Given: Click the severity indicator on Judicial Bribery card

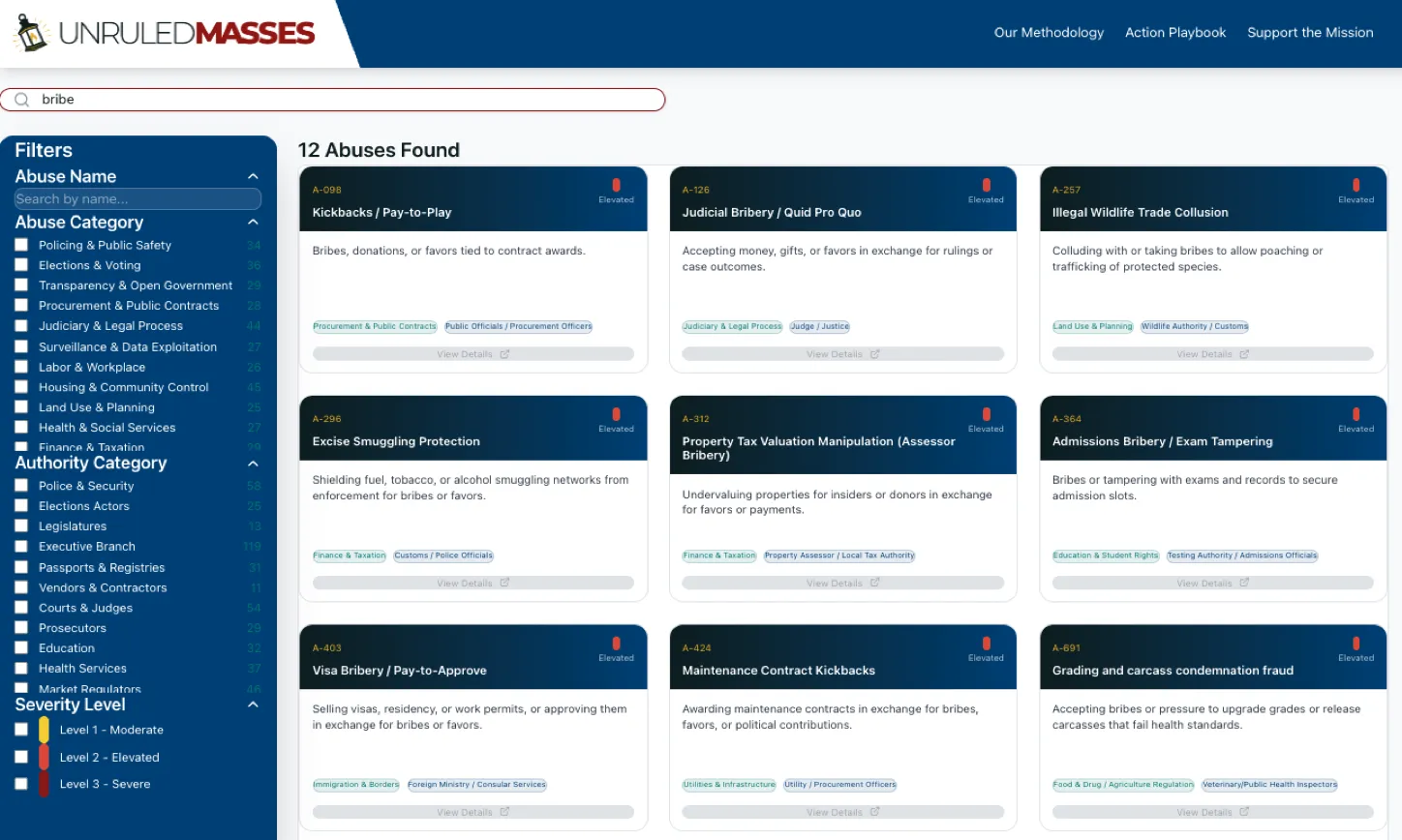Looking at the screenshot, I should [x=987, y=186].
